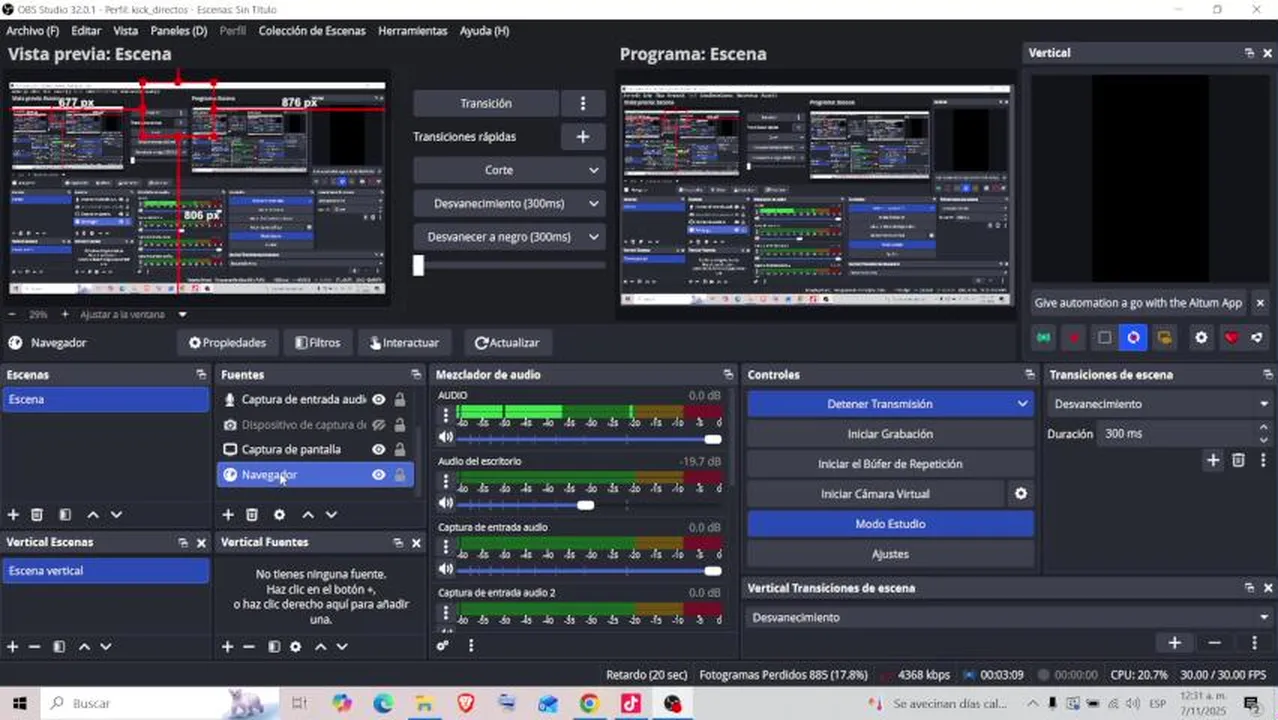Screen dimensions: 1278x720
Task: Toggle lock on Captura de pantalla source
Action: (400, 449)
